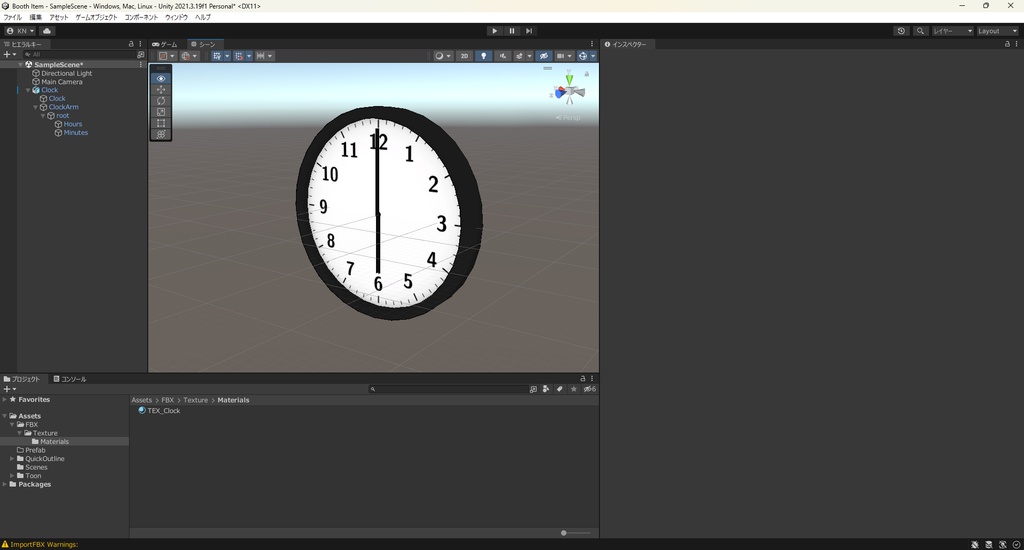Image resolution: width=1024 pixels, height=550 pixels.
Task: Click the hierarchy search scope icon
Action: [x=140, y=55]
